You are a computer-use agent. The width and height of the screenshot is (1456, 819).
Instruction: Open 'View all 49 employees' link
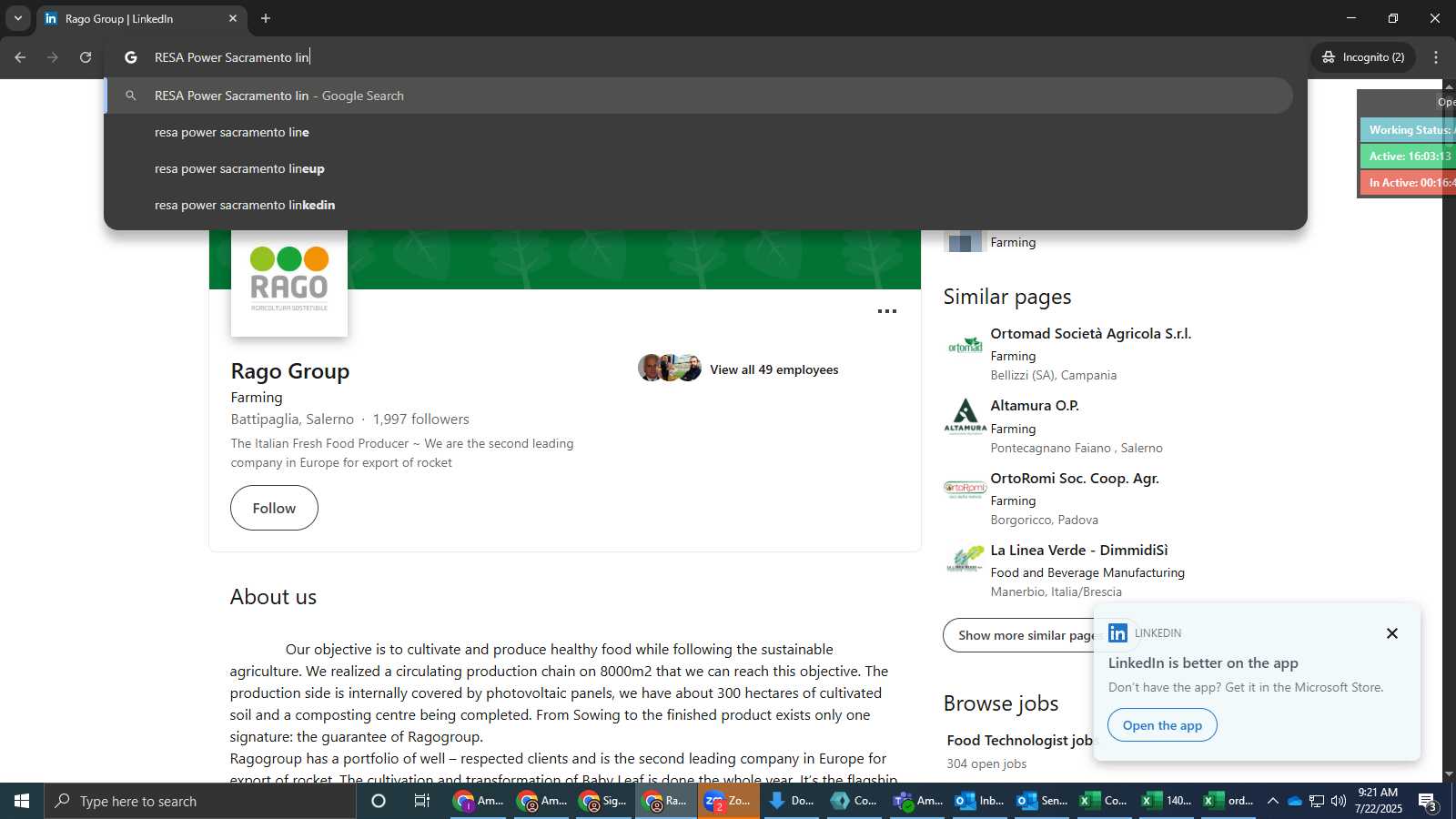click(774, 369)
